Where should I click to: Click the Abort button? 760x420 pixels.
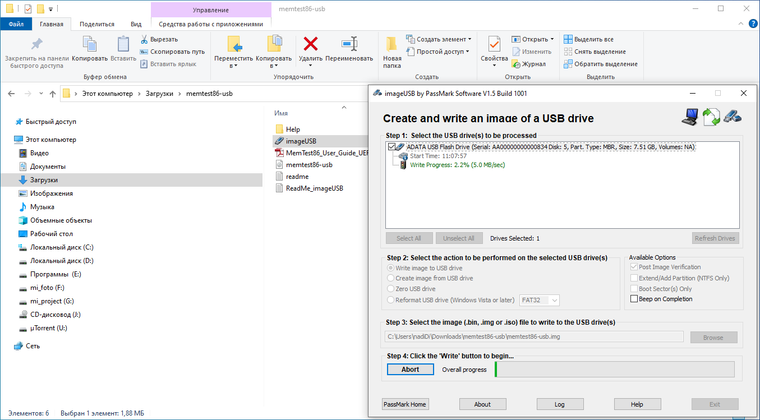410,369
